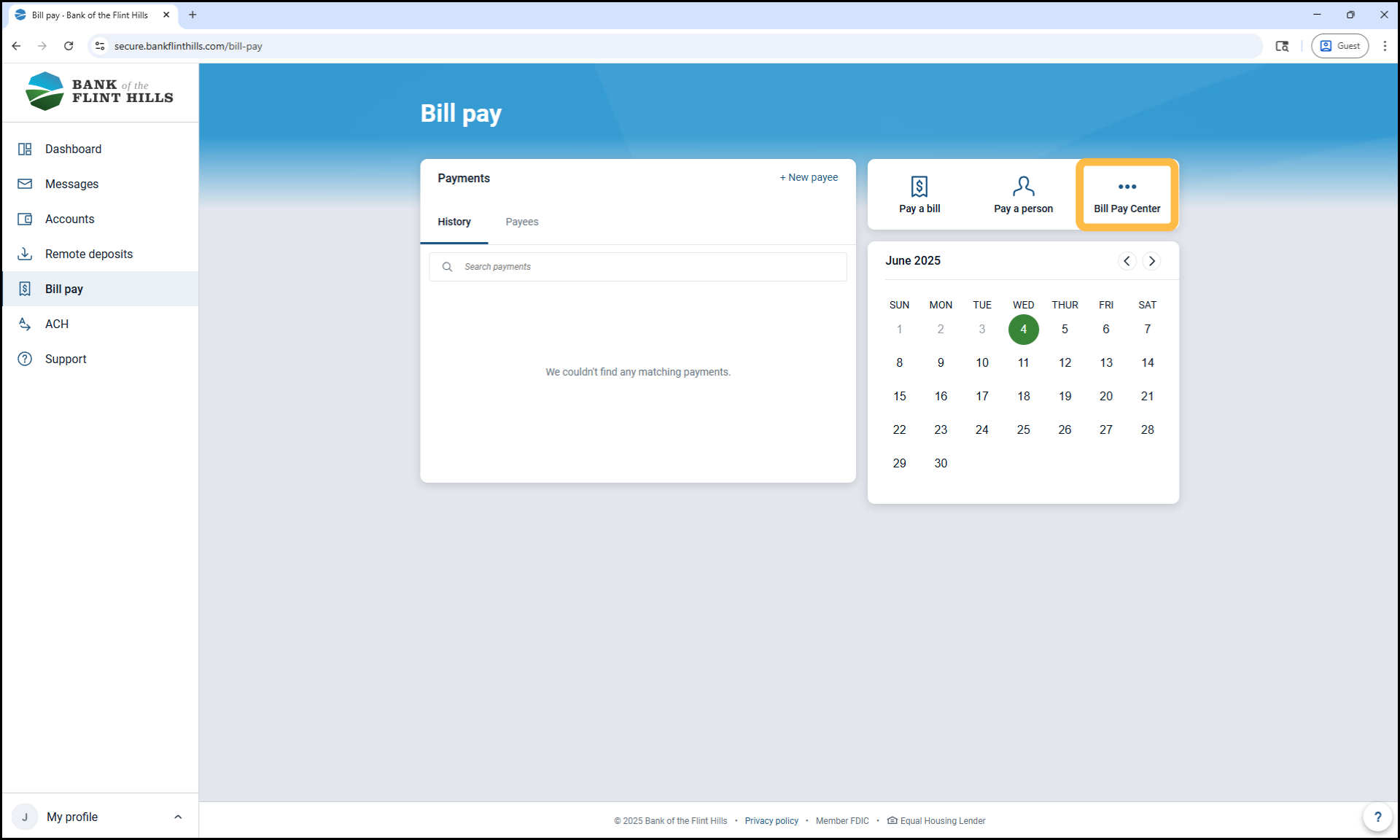Go to previous calendar month
Image resolution: width=1400 pixels, height=840 pixels.
click(1127, 261)
